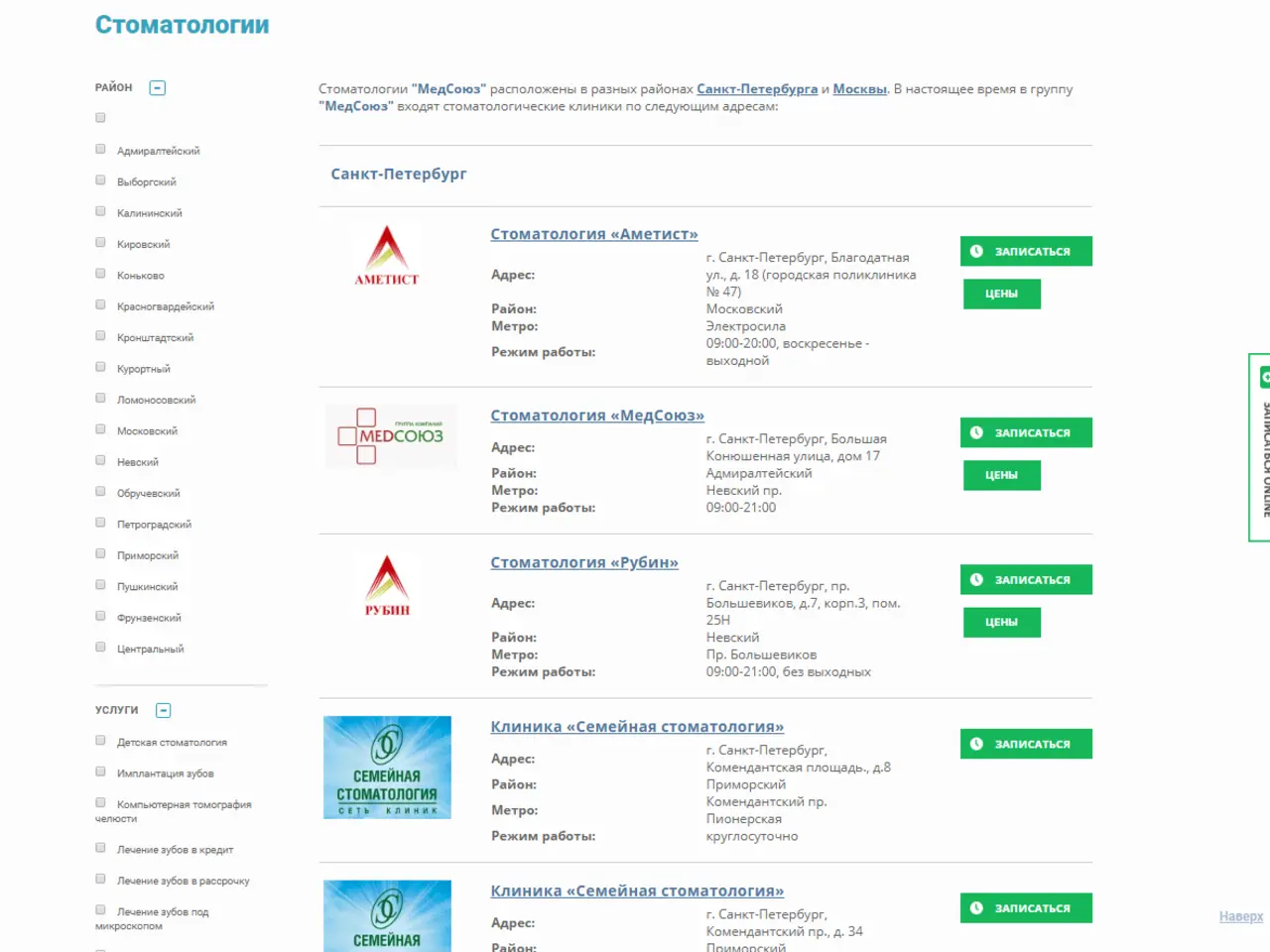
Task: Open the Стоматология «Аметист» link
Action: pos(594,234)
